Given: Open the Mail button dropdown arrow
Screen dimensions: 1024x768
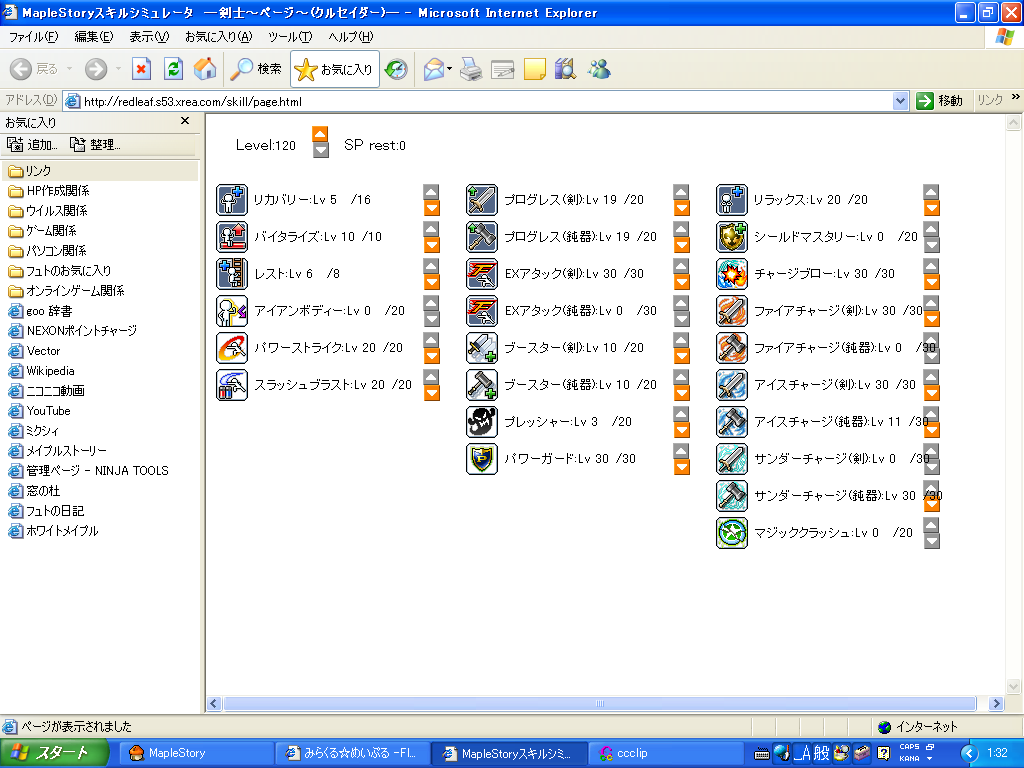Looking at the screenshot, I should pos(449,69).
